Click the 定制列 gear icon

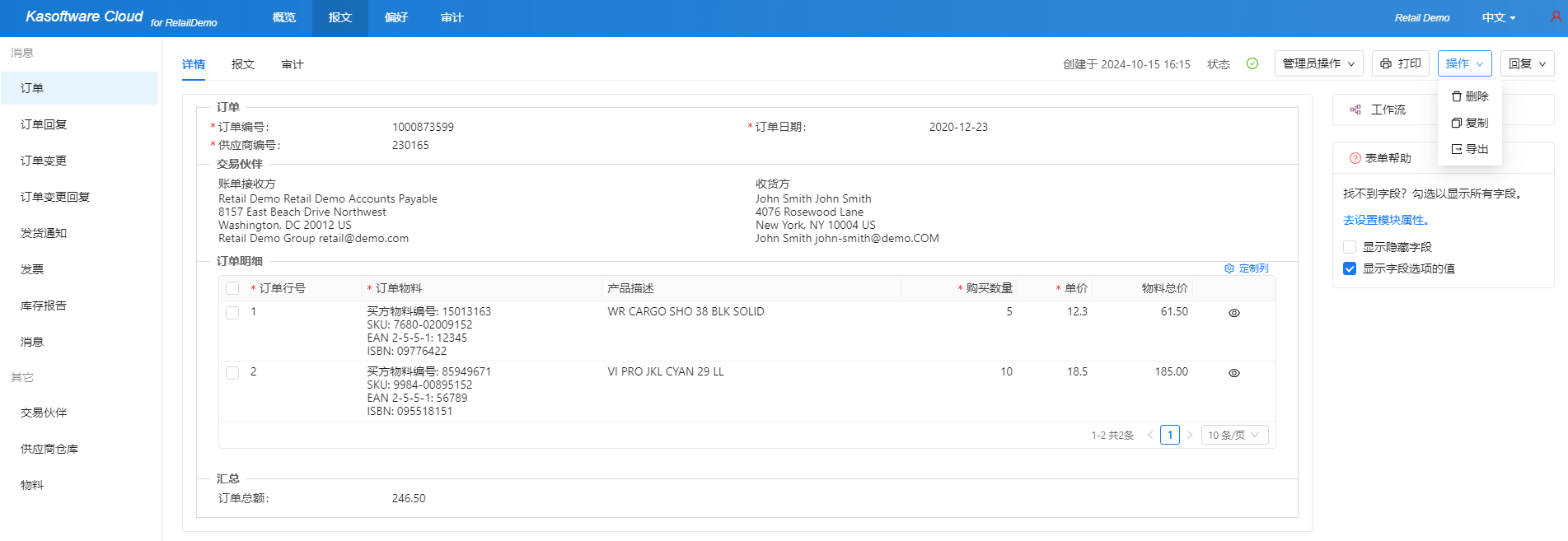coord(1229,268)
